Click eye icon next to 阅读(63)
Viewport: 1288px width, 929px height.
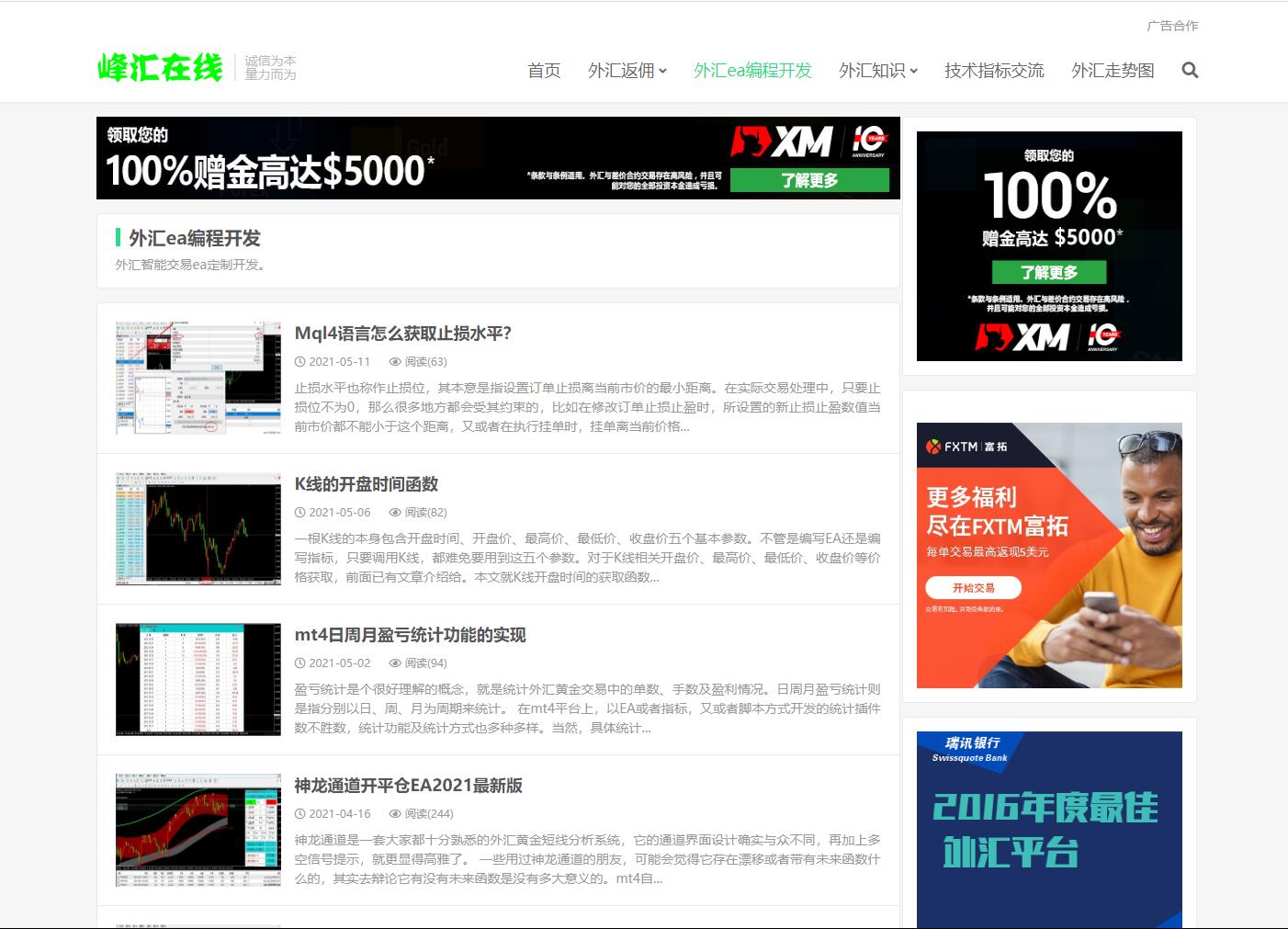[395, 362]
